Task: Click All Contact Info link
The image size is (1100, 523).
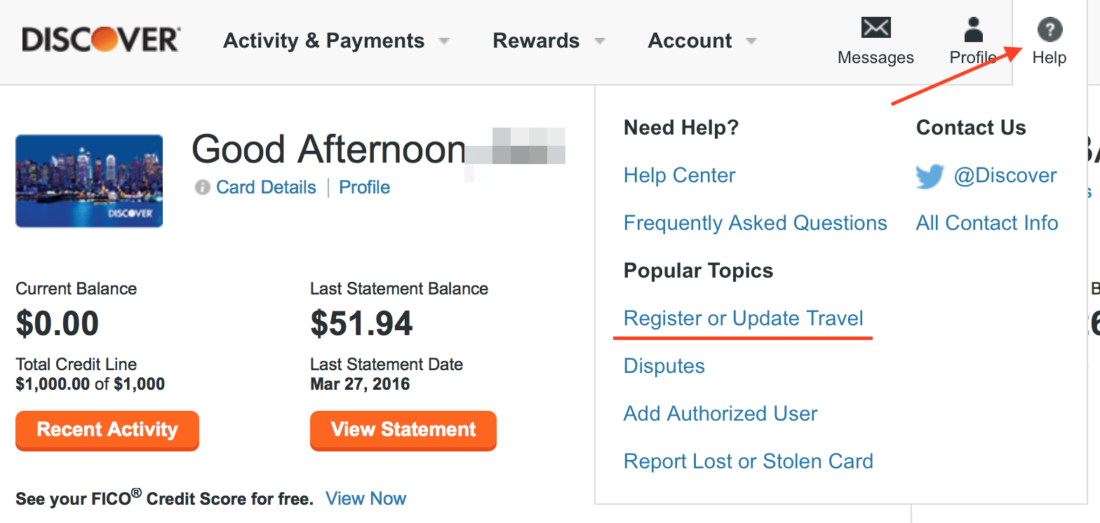Action: (x=986, y=223)
